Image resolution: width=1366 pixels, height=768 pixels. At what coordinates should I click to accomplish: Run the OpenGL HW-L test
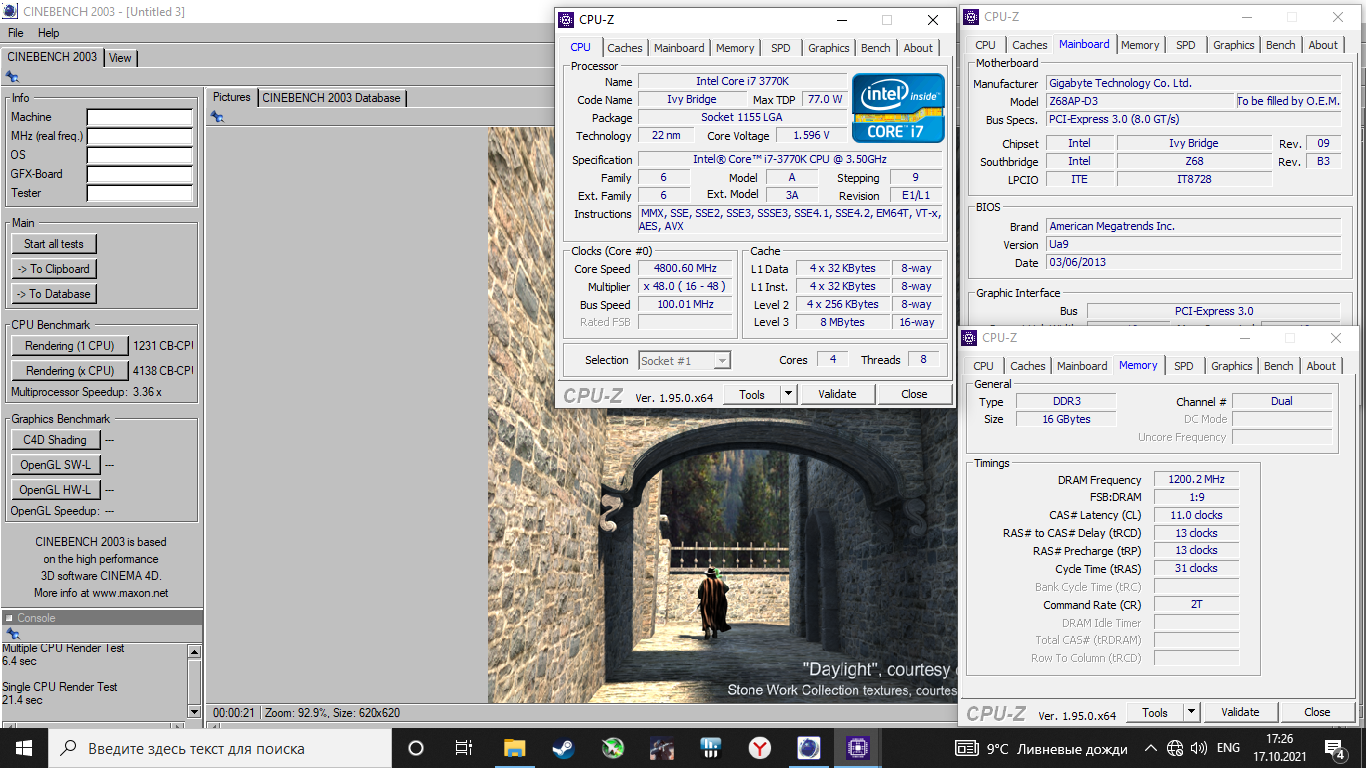(x=55, y=490)
